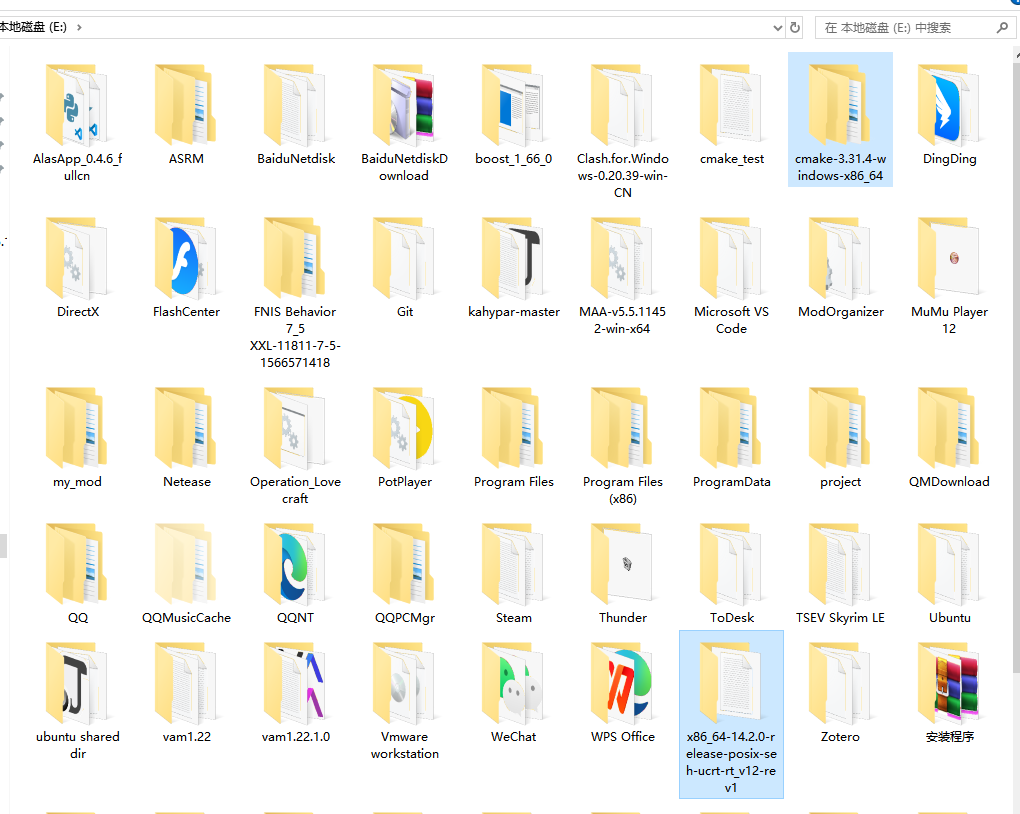Expand the 本地磁盘 (E:) breadcrumb chevron
Viewport: 1020px width, 814px height.
coord(79,27)
